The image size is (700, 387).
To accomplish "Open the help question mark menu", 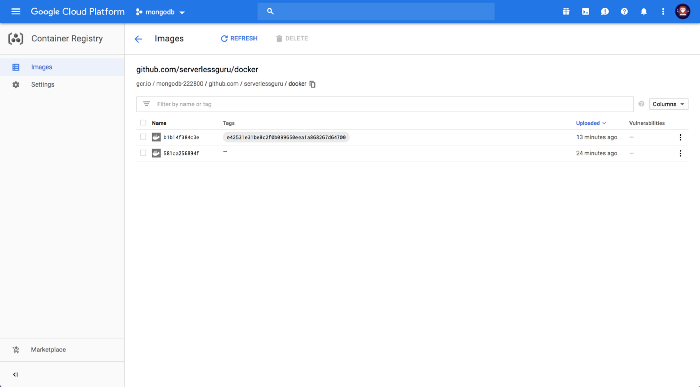I will pyautogui.click(x=624, y=12).
